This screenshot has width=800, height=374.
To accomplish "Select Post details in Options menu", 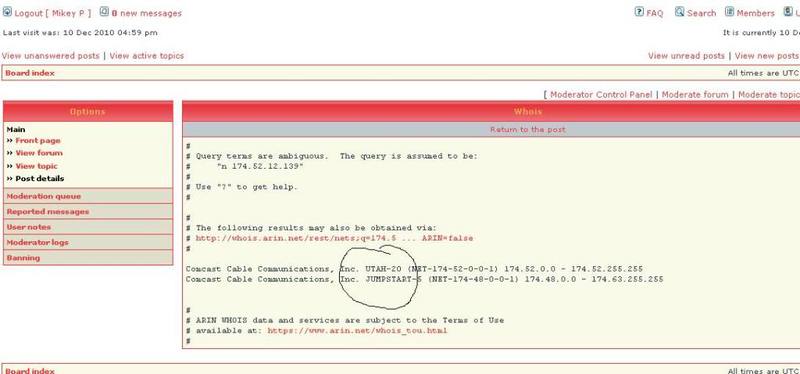I will pyautogui.click(x=40, y=179).
